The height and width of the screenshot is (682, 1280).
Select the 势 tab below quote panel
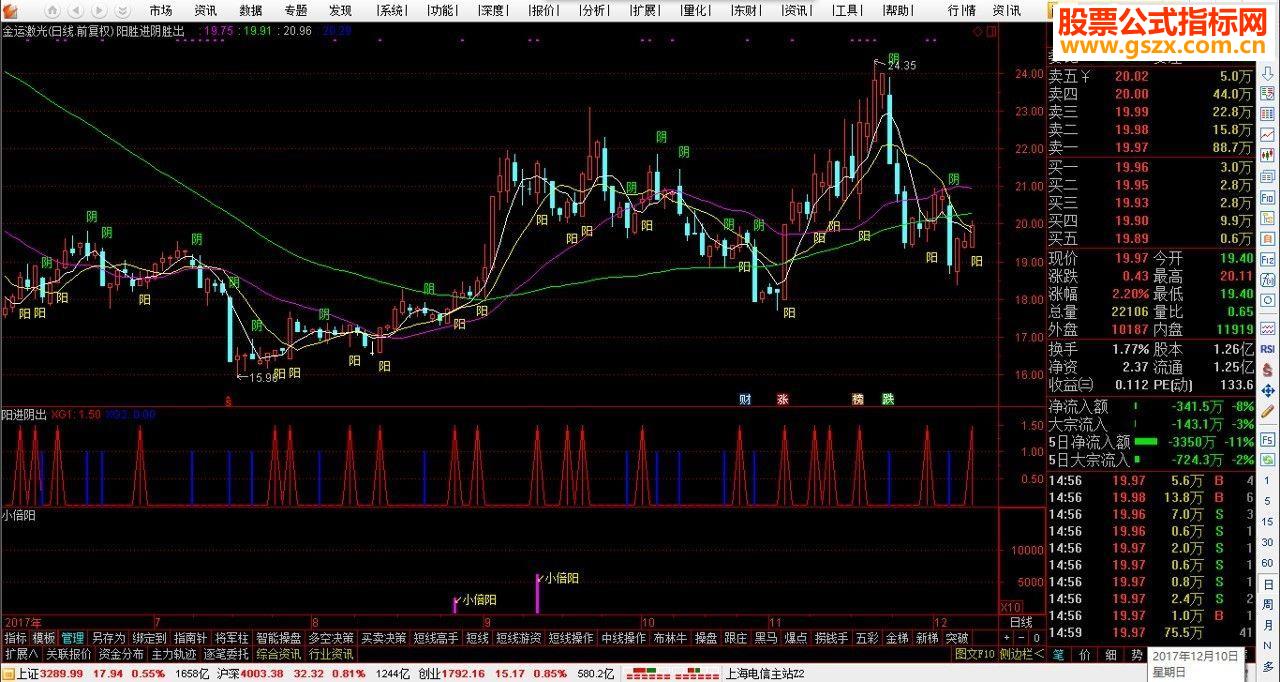click(x=1137, y=655)
